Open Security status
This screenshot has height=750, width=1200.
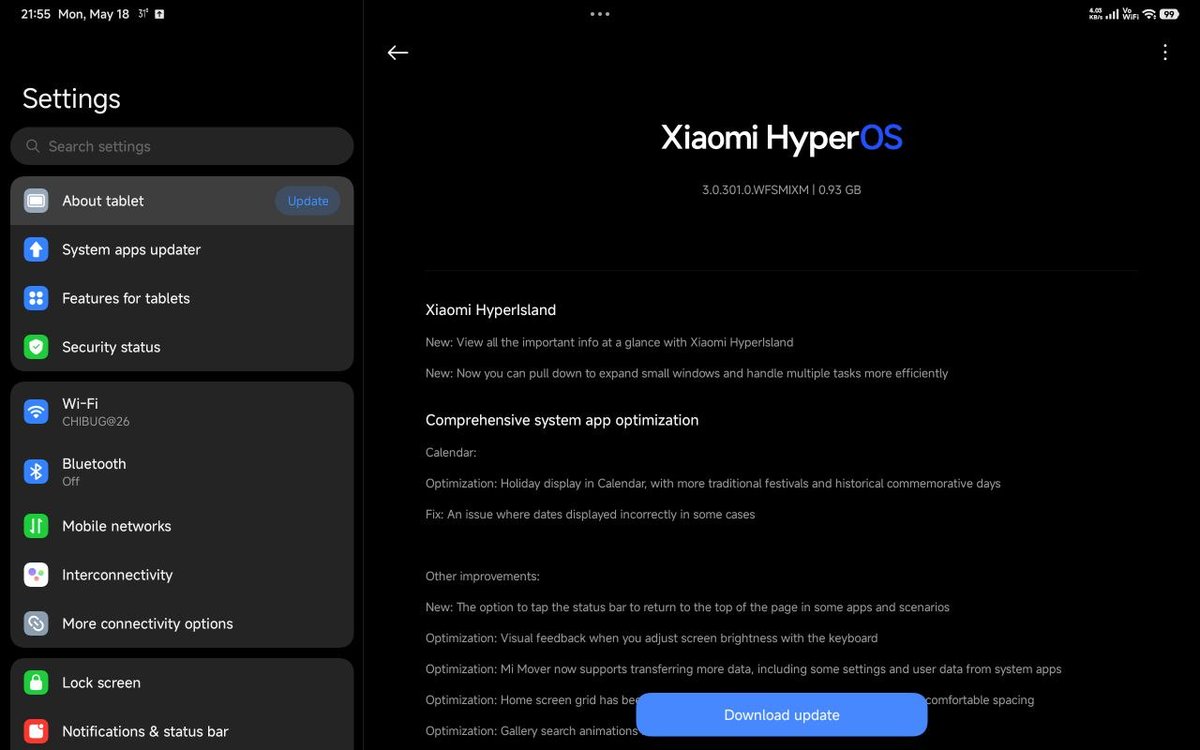[x=182, y=347]
